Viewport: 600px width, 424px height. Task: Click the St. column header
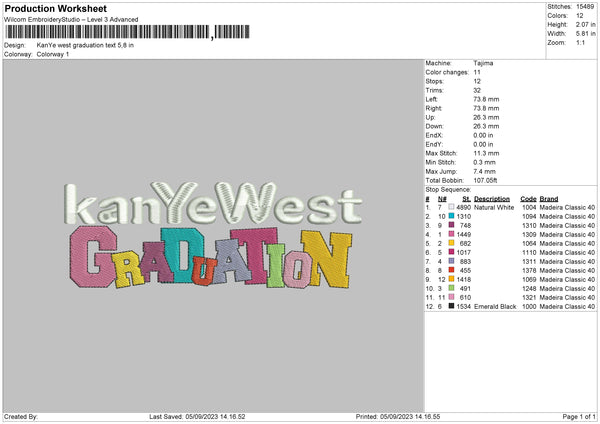(x=466, y=198)
